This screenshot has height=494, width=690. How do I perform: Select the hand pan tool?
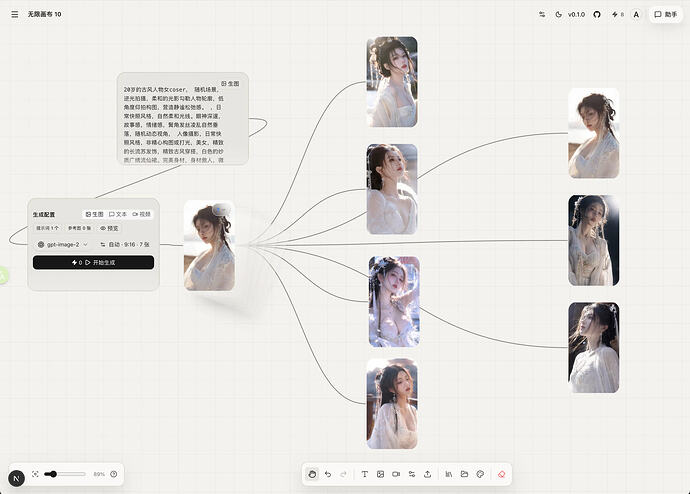[x=312, y=474]
